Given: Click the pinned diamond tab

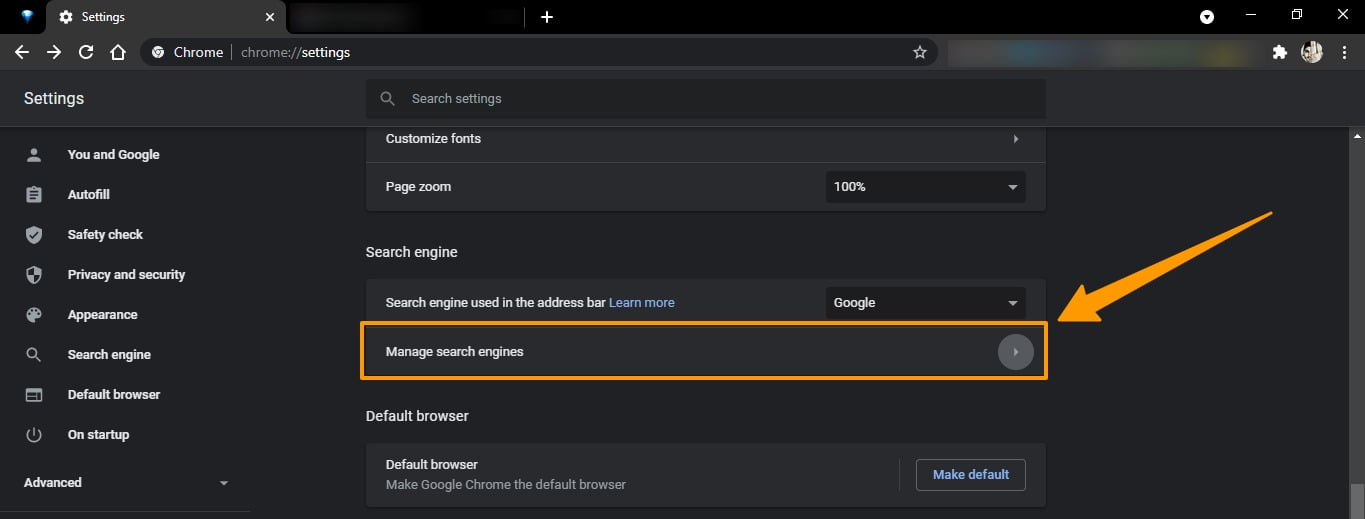Looking at the screenshot, I should [x=27, y=17].
